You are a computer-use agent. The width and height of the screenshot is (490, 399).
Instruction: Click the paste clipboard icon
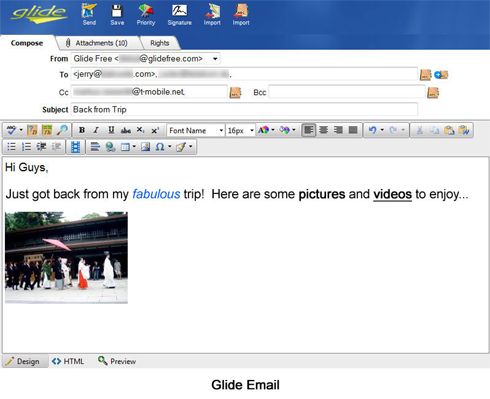click(x=449, y=130)
